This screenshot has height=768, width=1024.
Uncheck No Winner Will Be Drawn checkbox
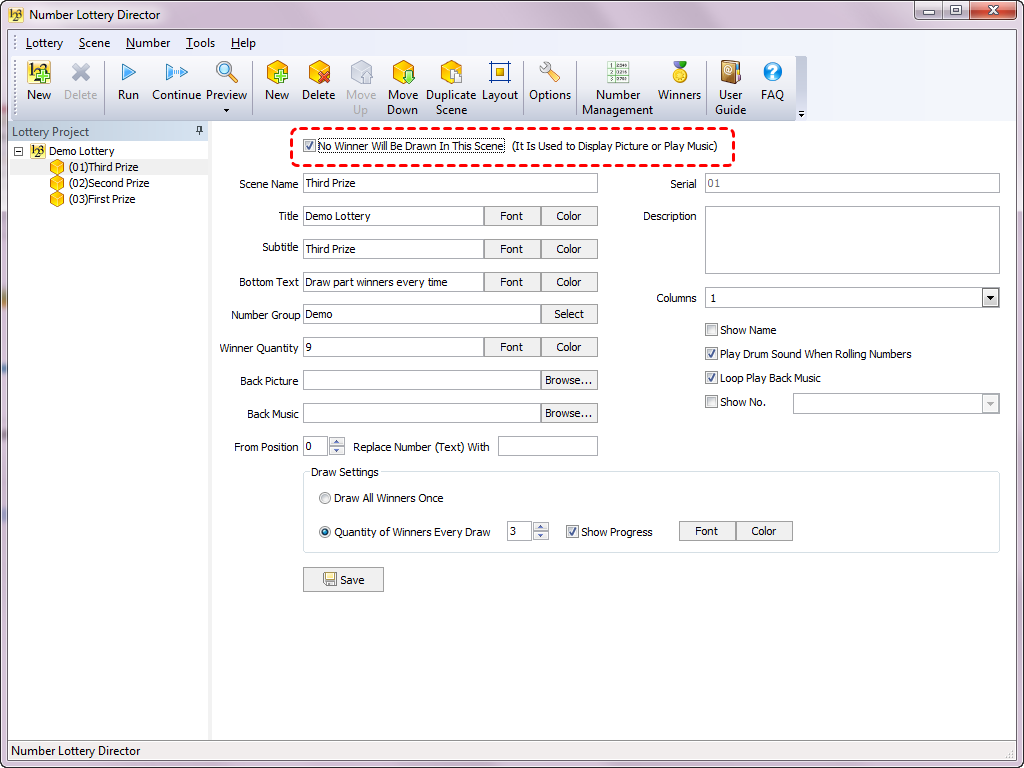click(x=309, y=146)
